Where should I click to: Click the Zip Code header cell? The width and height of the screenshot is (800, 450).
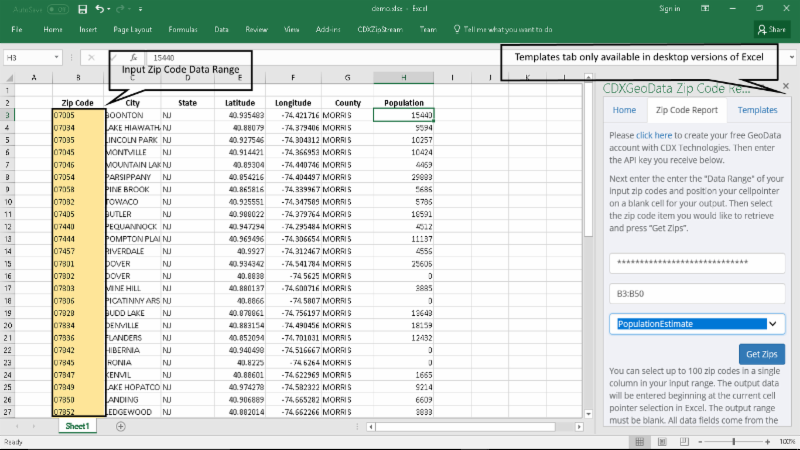tap(78, 103)
